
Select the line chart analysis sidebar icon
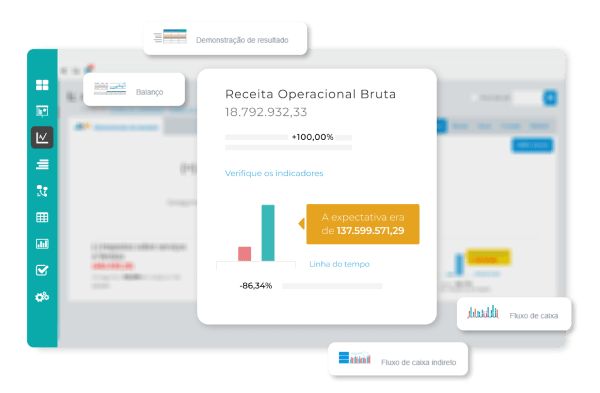click(x=42, y=137)
